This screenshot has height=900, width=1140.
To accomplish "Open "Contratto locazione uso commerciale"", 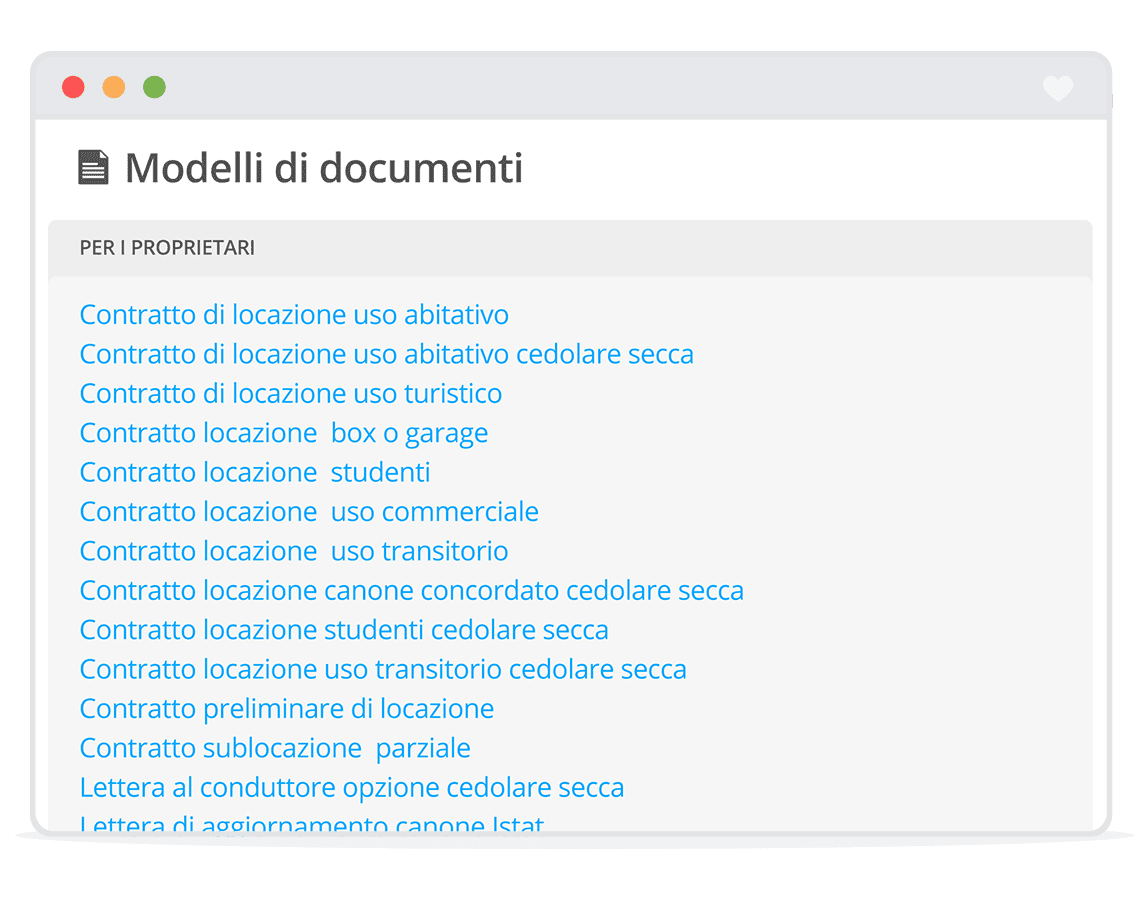I will click(x=308, y=511).
